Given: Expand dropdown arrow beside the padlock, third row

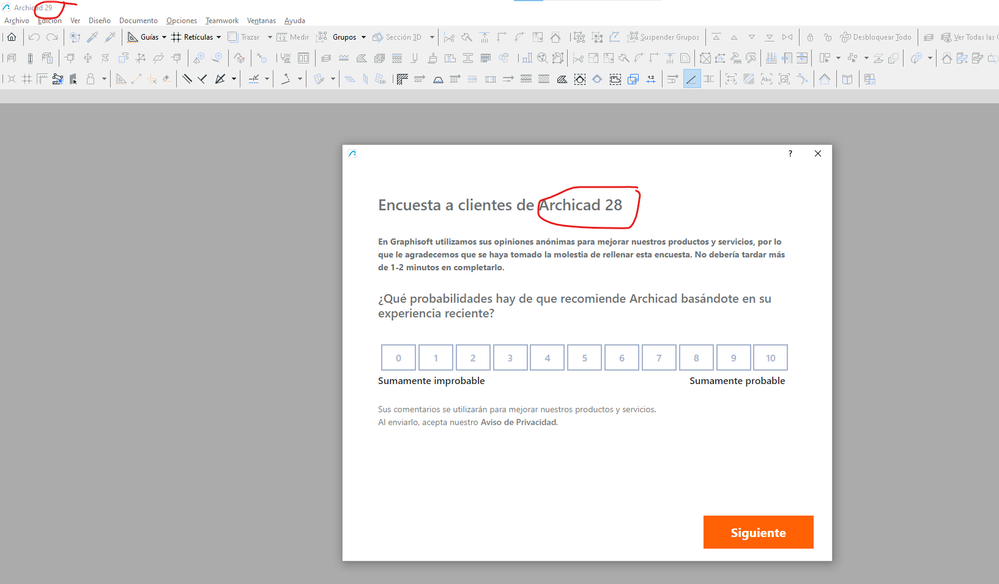Looking at the screenshot, I should coord(104,79).
